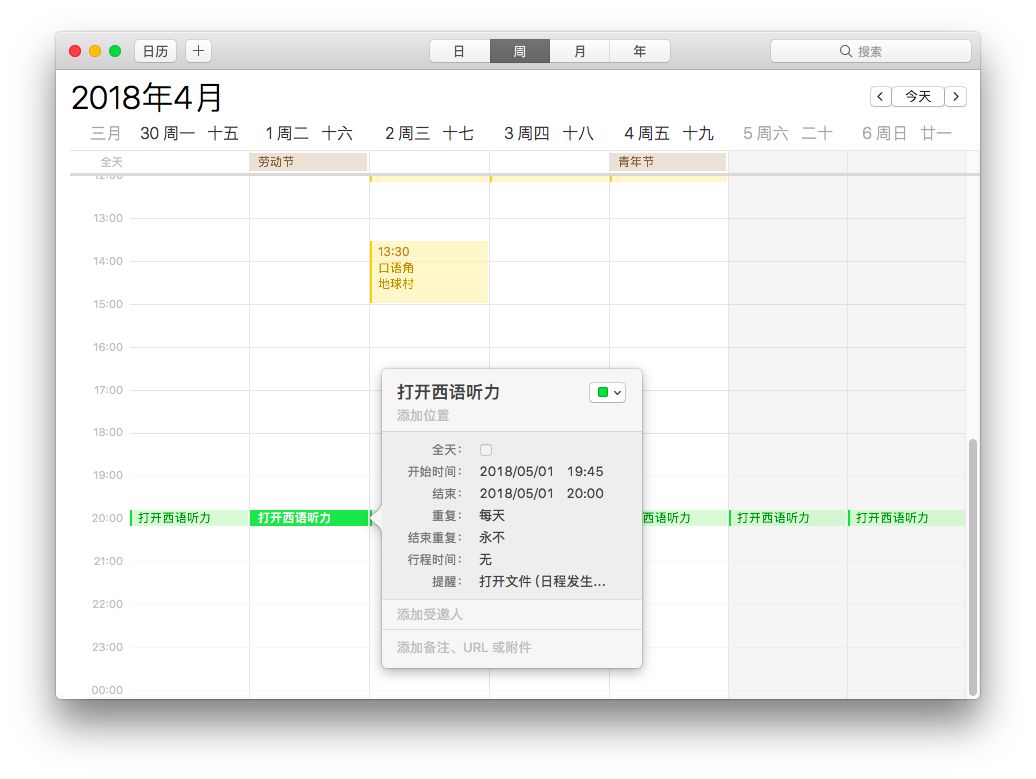Open the 结束重复 option 永不
The height and width of the screenshot is (779, 1036).
pos(492,538)
